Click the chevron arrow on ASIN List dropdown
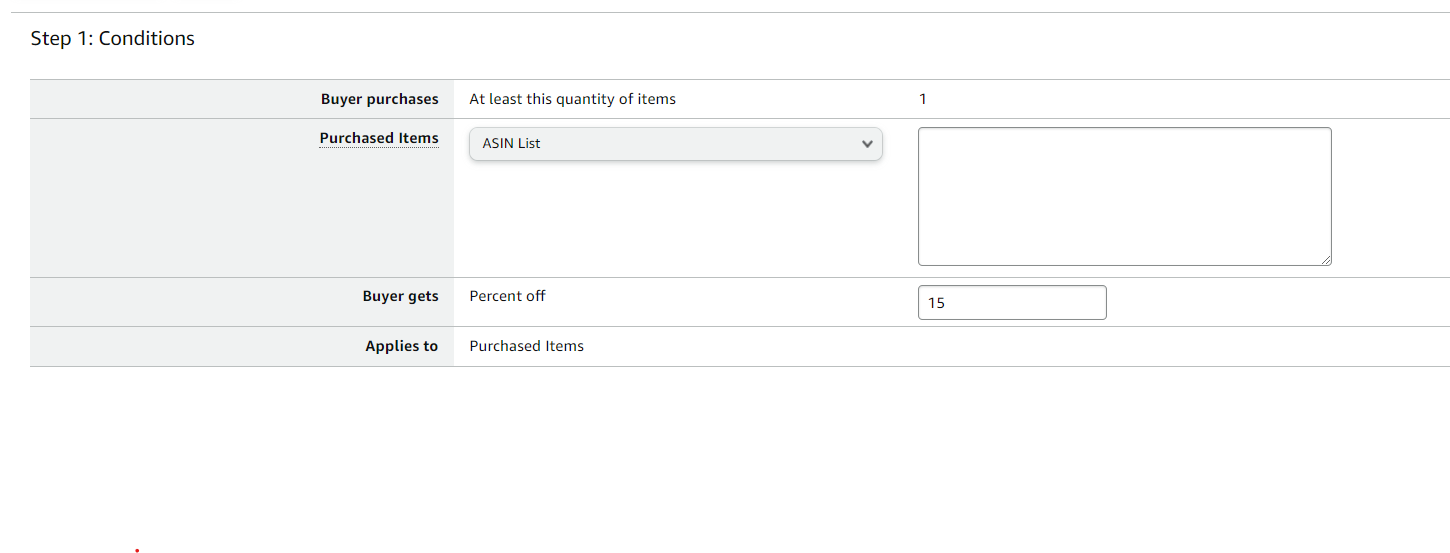 click(866, 144)
